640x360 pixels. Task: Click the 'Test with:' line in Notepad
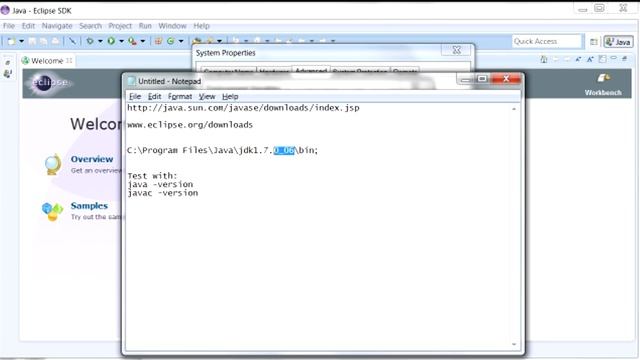152,176
